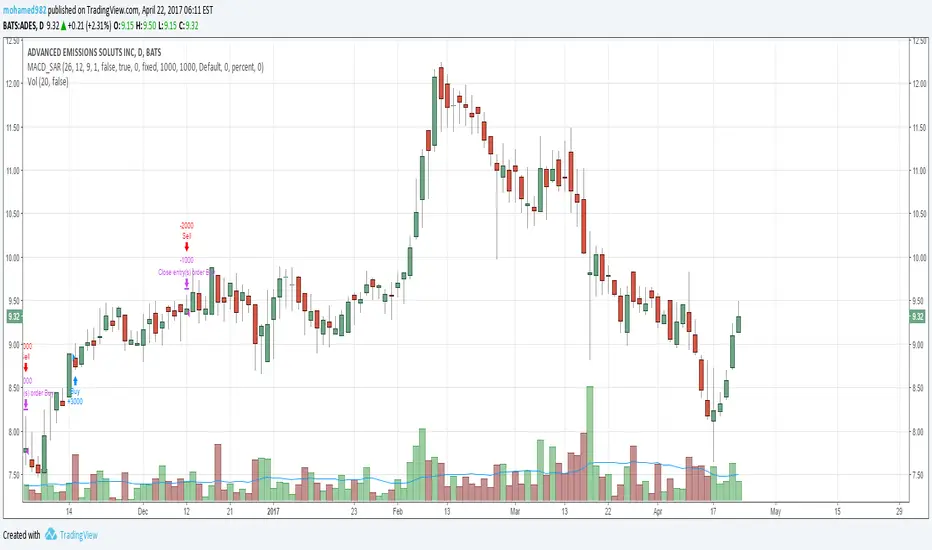Click the published on TradingView.com date text

(130, 10)
